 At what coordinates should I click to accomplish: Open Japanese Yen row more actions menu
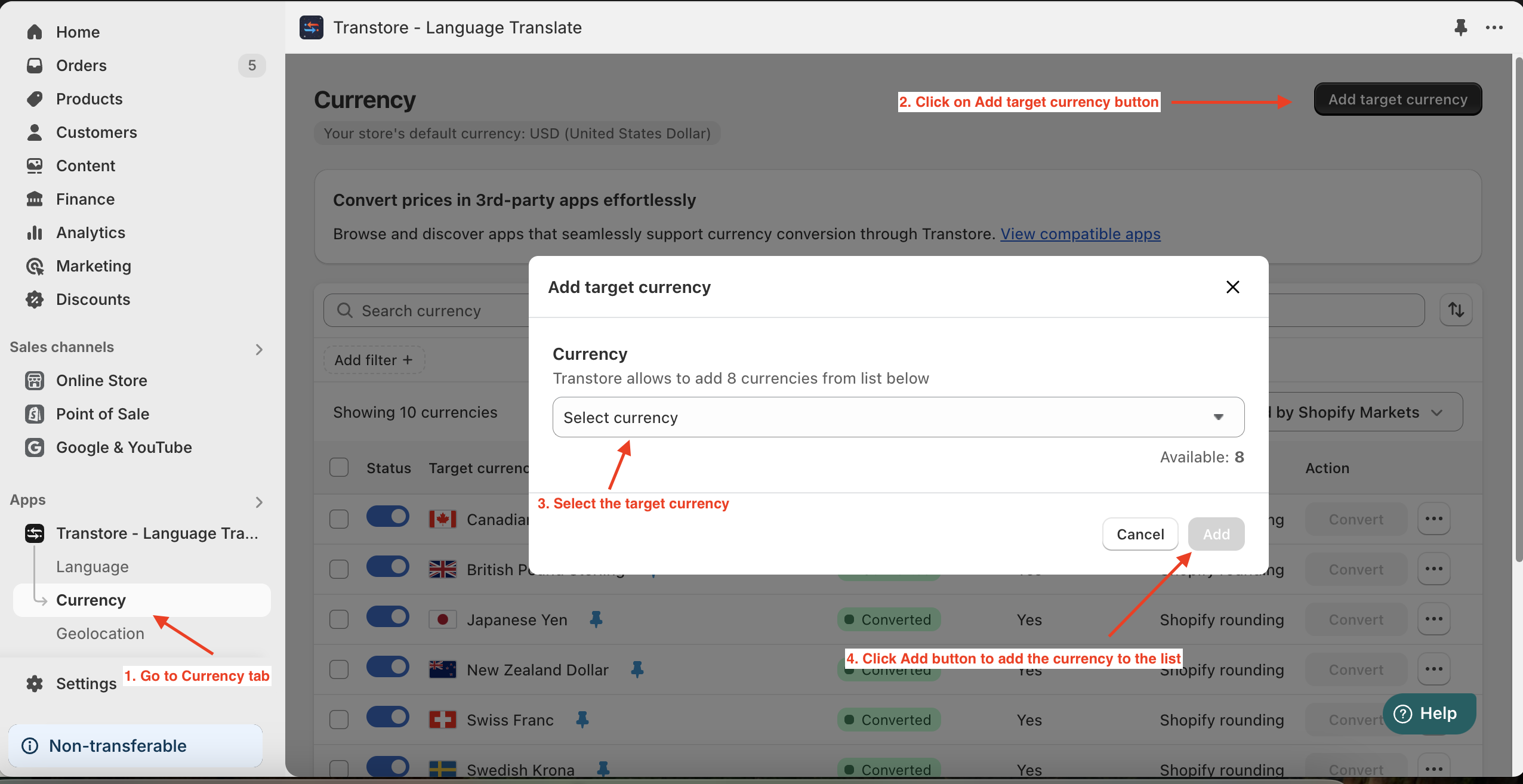click(x=1433, y=619)
